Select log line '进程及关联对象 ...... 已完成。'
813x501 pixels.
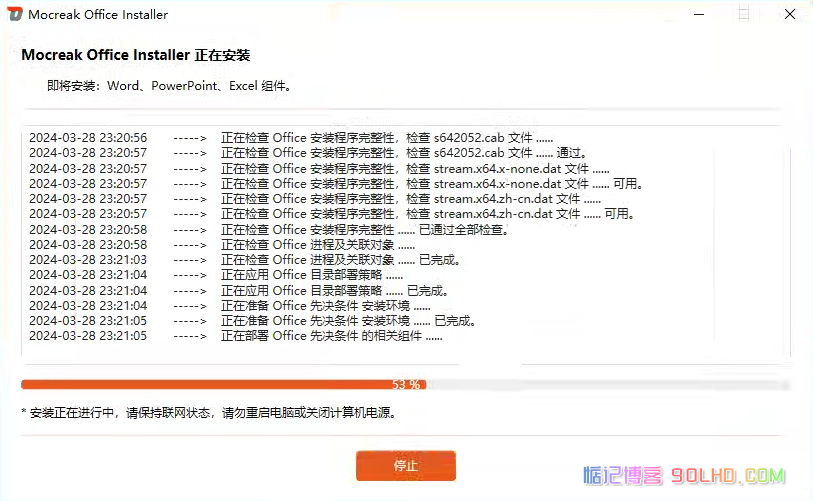[x=245, y=260]
